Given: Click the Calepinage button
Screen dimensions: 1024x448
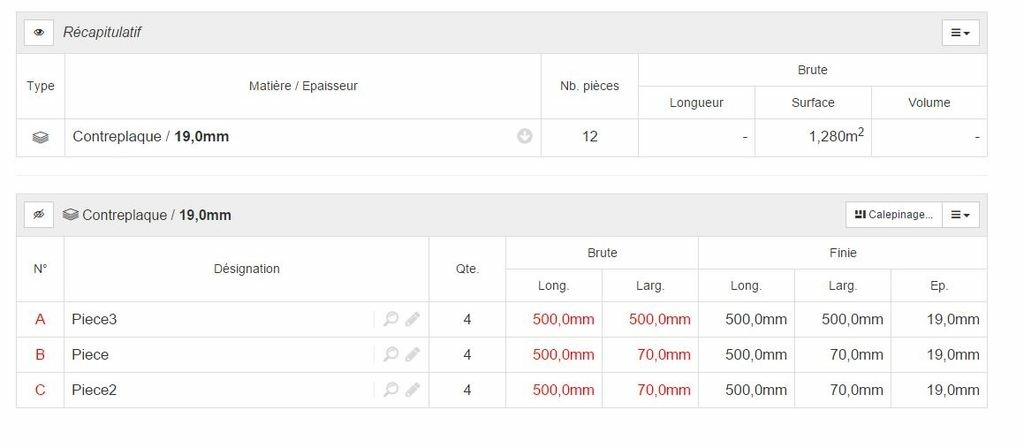Looking at the screenshot, I should [x=894, y=214].
